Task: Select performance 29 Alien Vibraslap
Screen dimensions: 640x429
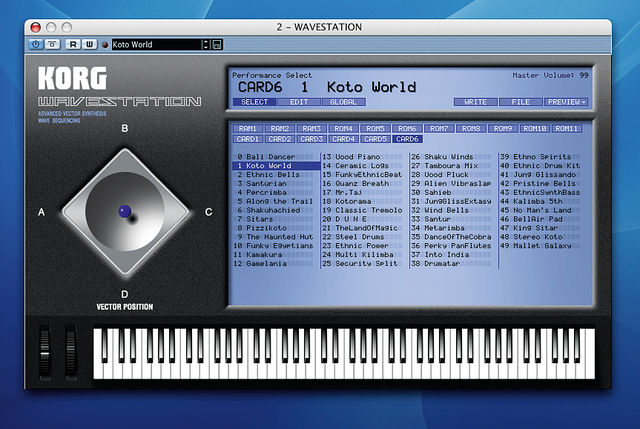Action: [454, 184]
